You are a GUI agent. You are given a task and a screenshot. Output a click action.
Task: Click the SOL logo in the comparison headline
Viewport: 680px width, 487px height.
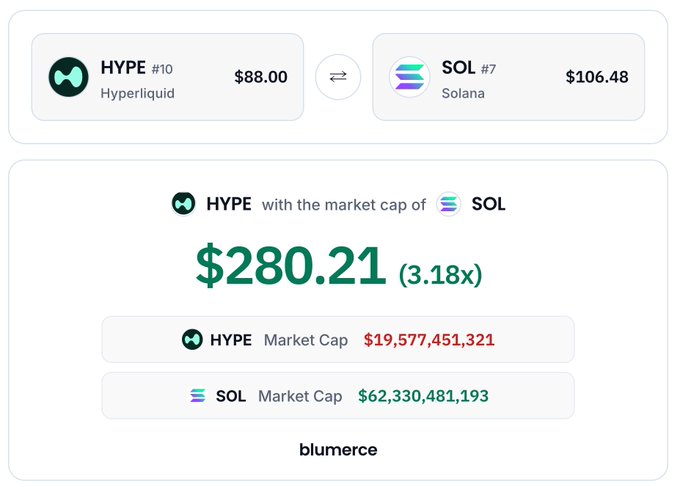(x=448, y=203)
